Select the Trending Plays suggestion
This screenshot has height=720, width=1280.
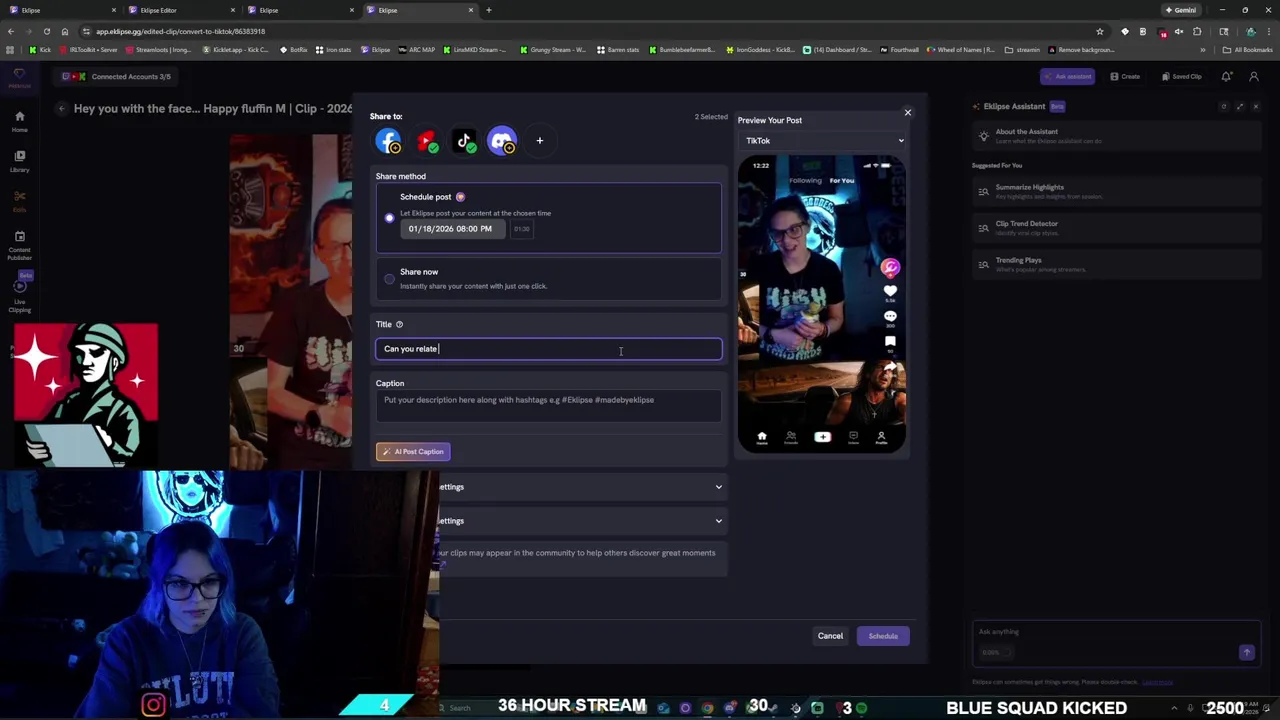[1117, 264]
